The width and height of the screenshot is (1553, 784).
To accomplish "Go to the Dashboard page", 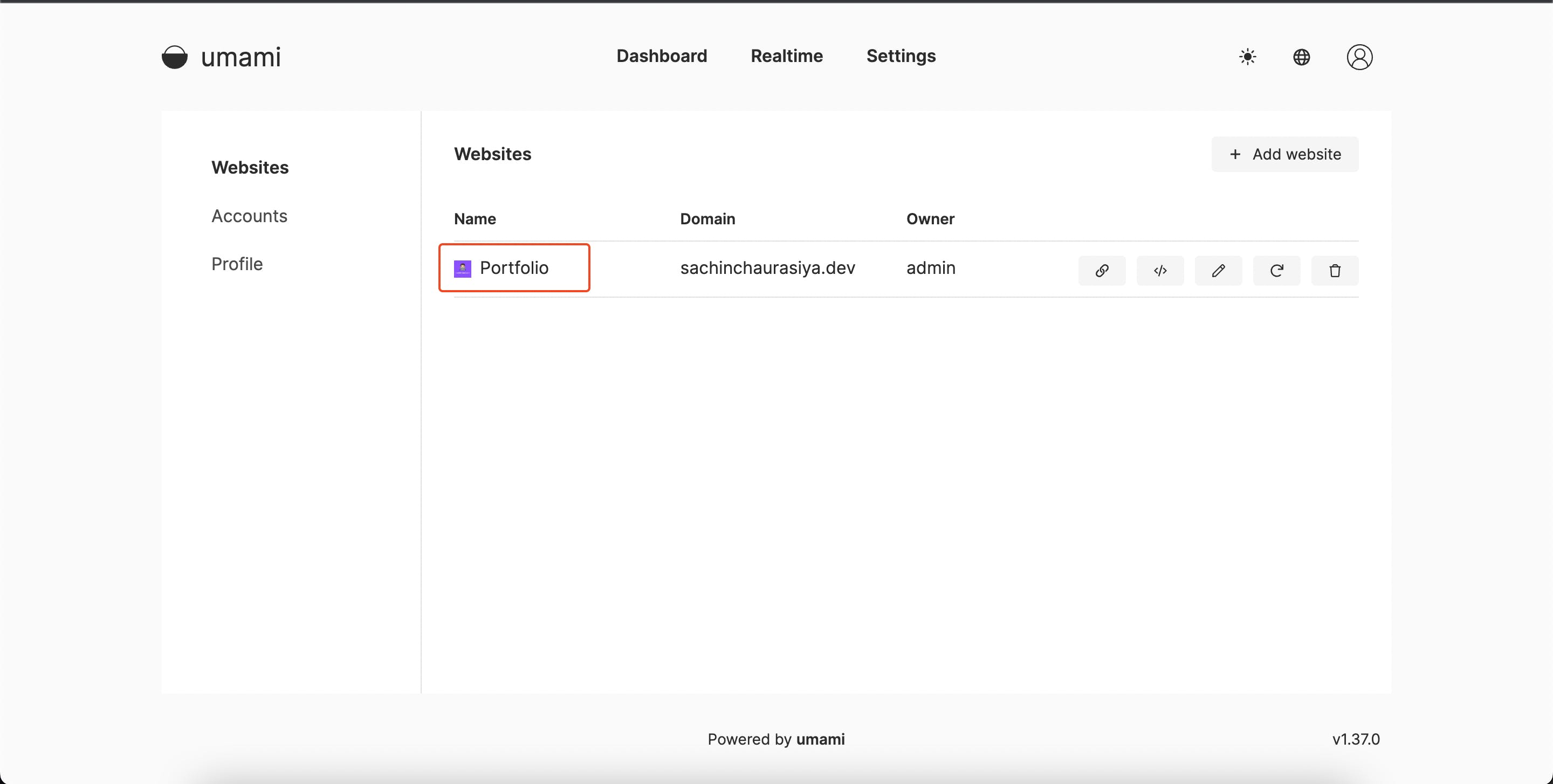I will pyautogui.click(x=661, y=56).
